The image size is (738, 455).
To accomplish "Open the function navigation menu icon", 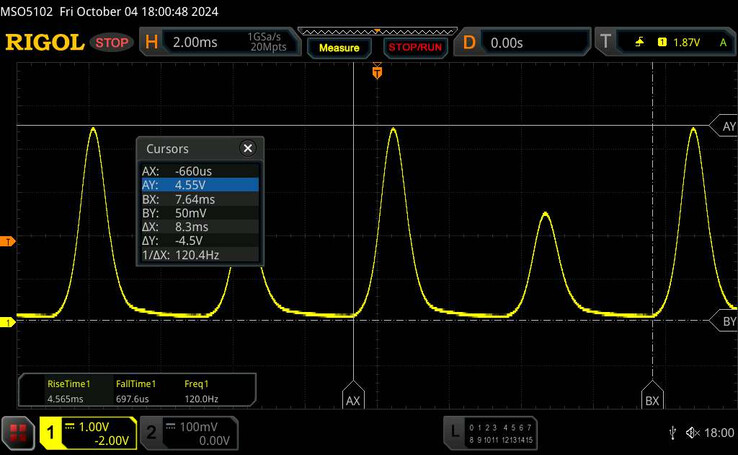I will point(17,432).
